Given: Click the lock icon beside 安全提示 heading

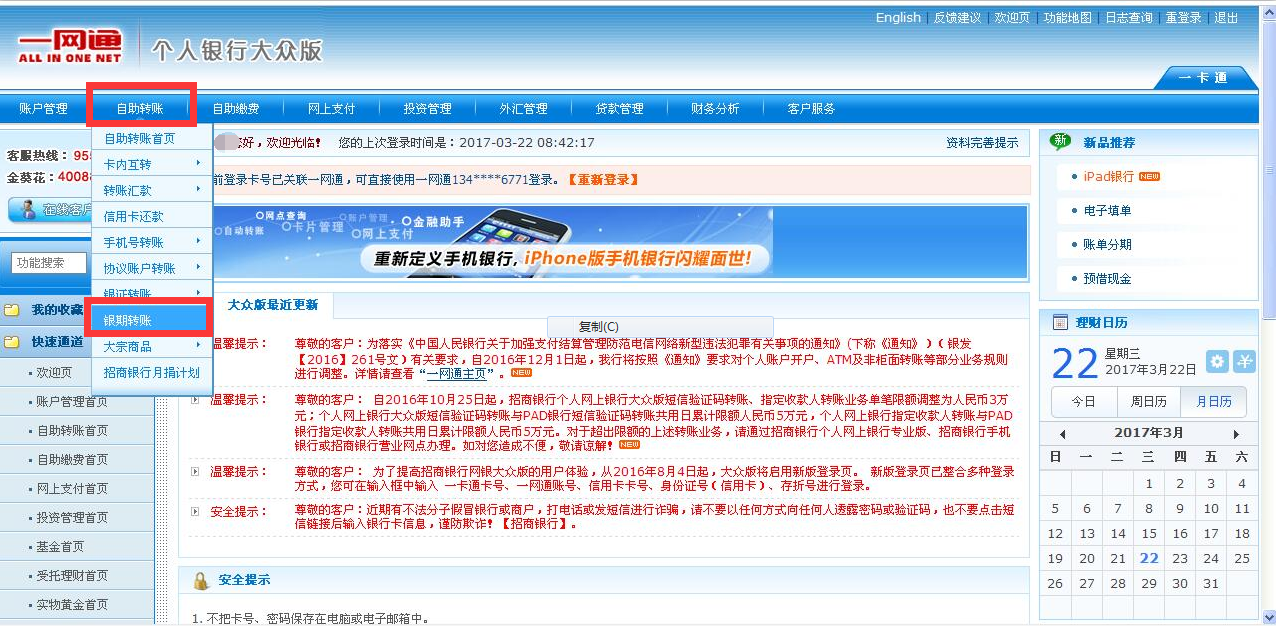Looking at the screenshot, I should 200,580.
